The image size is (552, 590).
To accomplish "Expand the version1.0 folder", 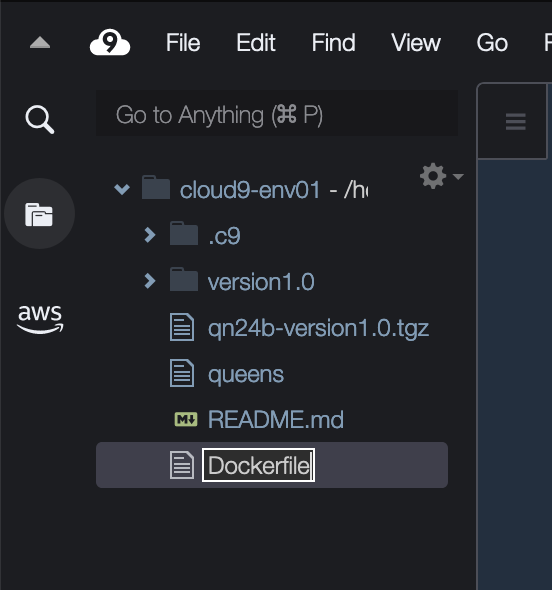I will point(150,281).
